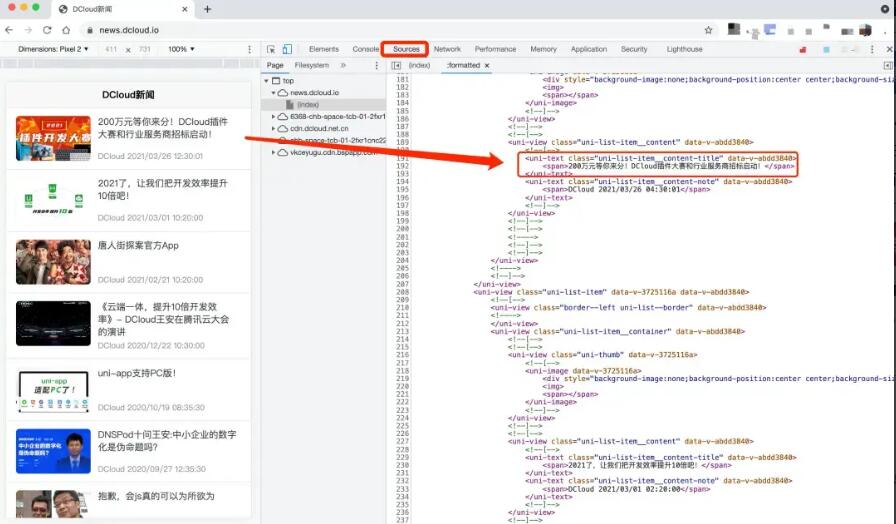Open DevTools customize menu
This screenshot has height=524, width=896.
click(x=872, y=49)
